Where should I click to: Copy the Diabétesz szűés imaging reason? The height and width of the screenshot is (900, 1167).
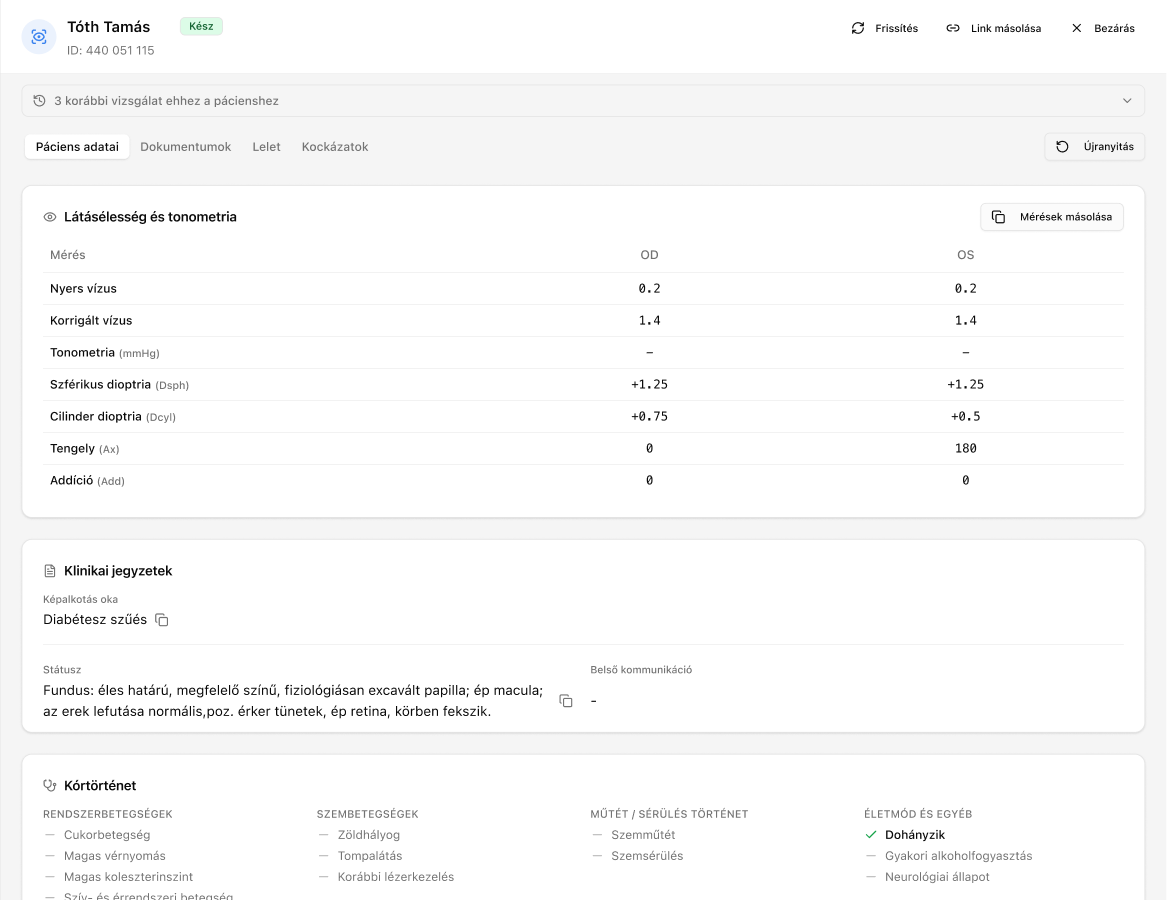click(x=162, y=620)
